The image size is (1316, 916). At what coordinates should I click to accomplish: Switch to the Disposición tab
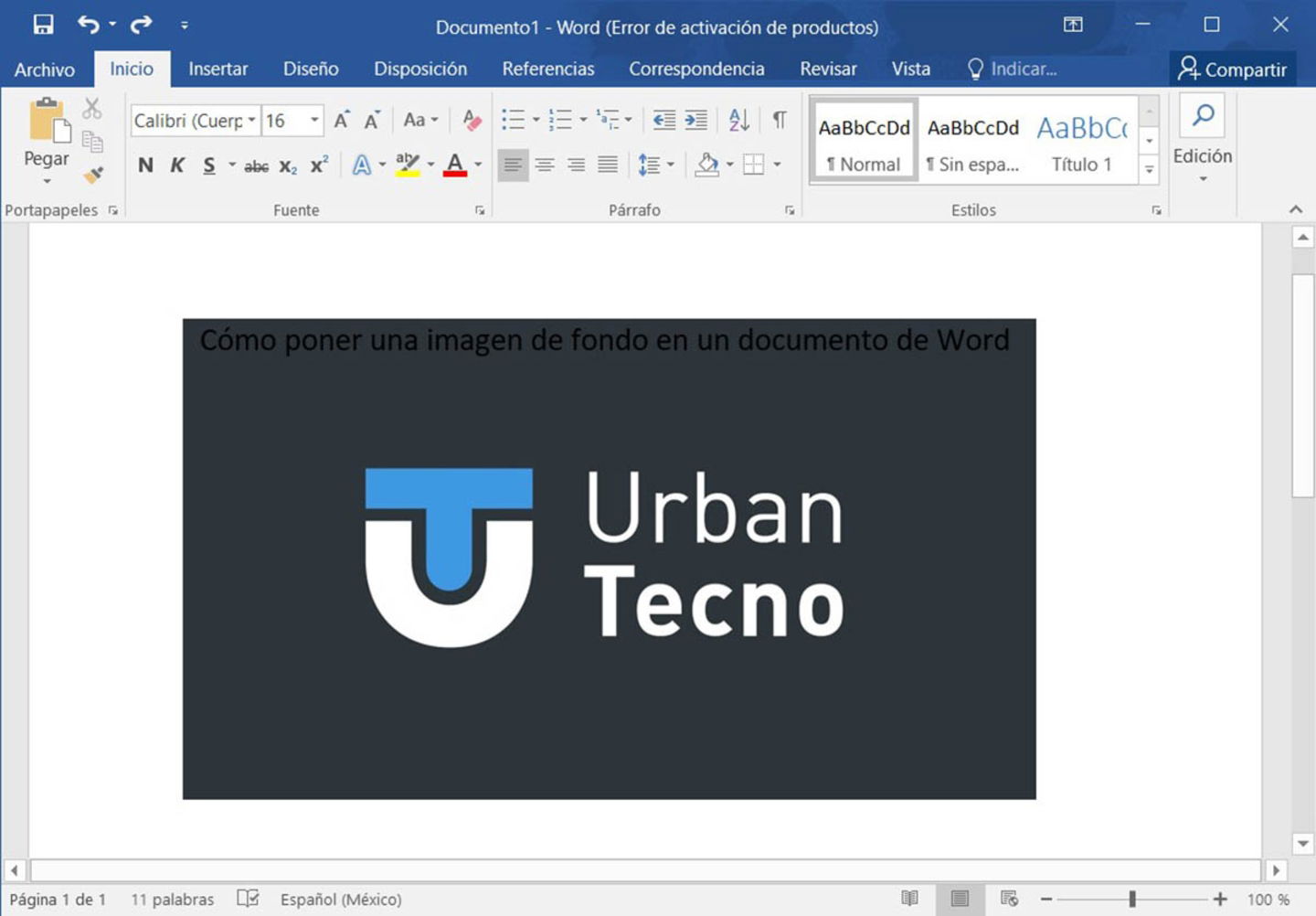[420, 69]
